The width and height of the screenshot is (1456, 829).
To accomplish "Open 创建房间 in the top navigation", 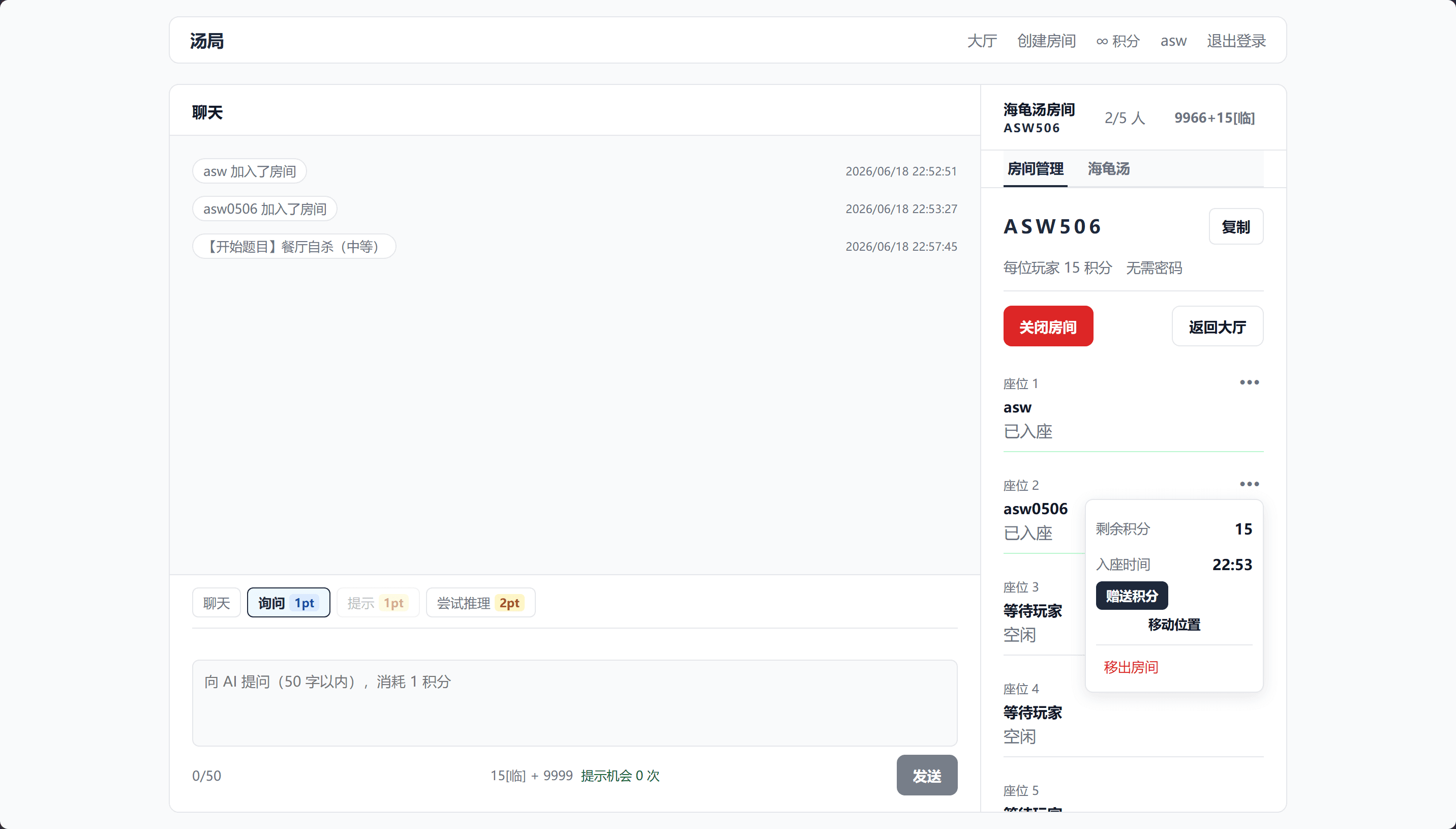I will tap(1046, 41).
